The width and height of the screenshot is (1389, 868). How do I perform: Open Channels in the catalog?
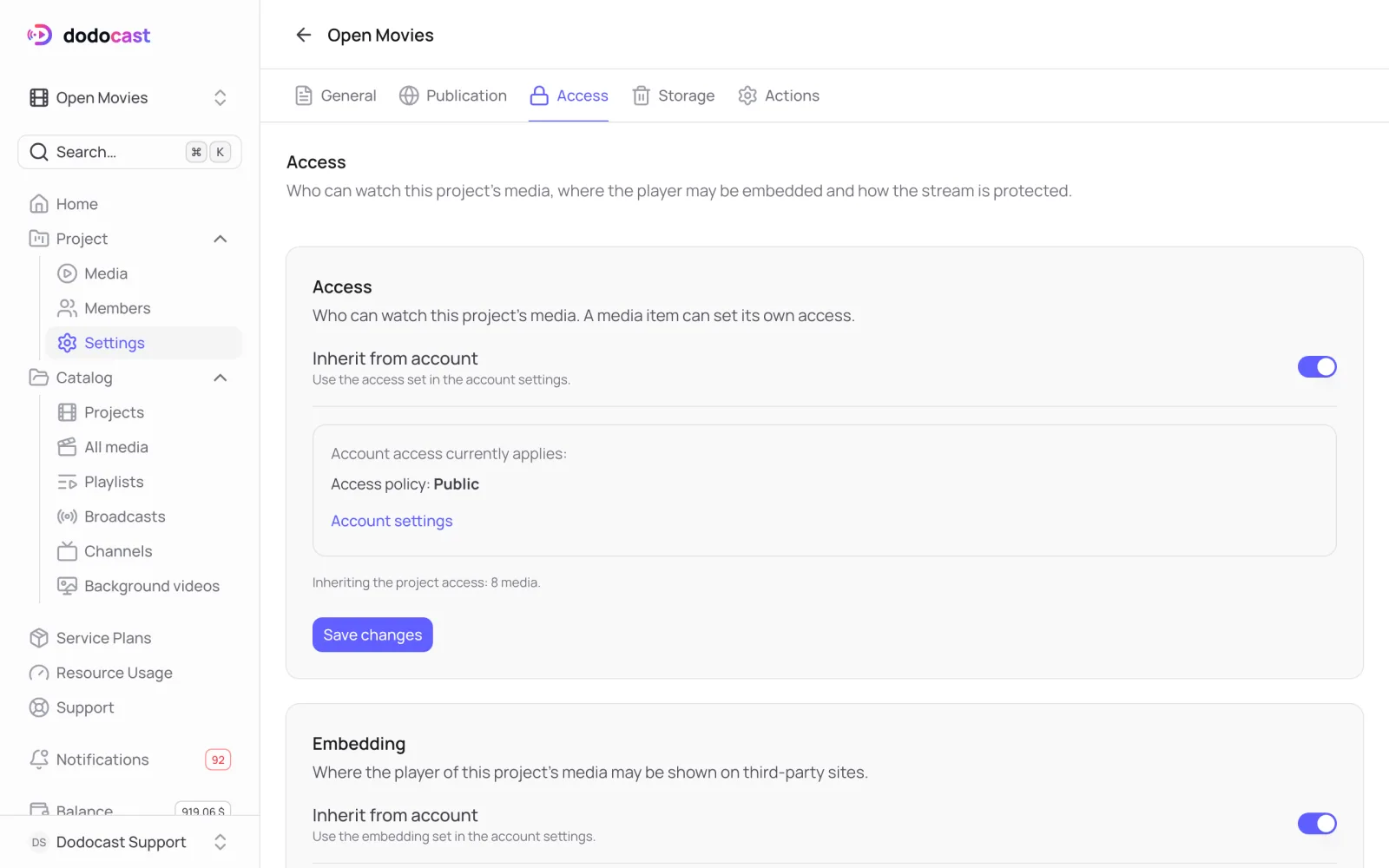(x=144, y=551)
